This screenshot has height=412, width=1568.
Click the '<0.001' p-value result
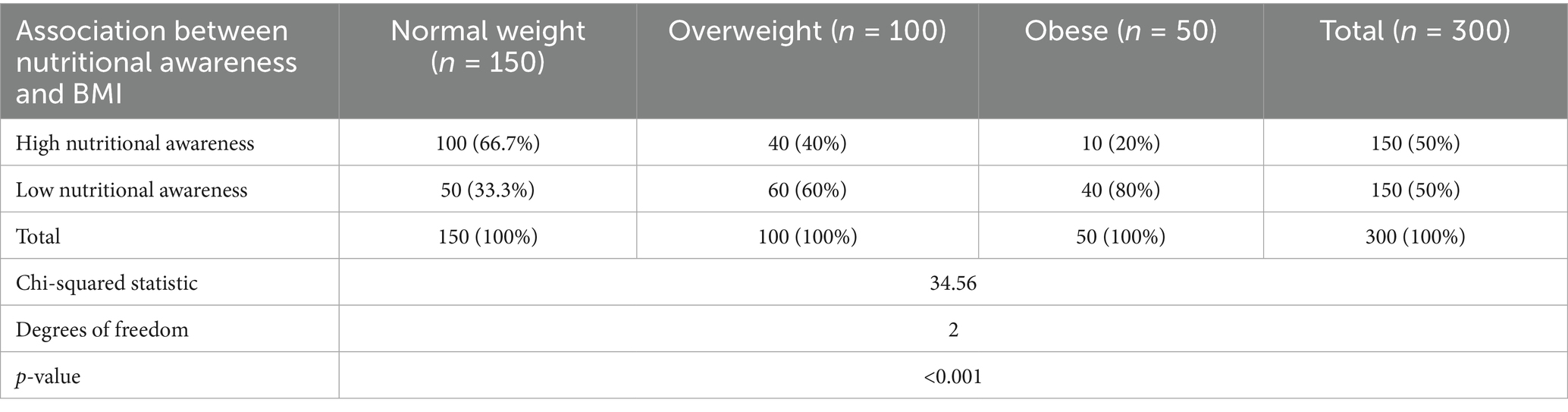pyautogui.click(x=953, y=376)
